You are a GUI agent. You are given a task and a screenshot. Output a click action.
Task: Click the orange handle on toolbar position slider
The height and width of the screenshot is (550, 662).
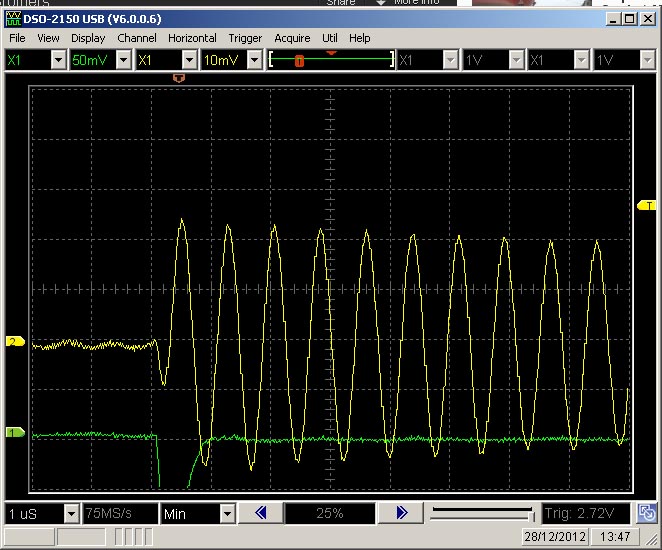(x=299, y=61)
